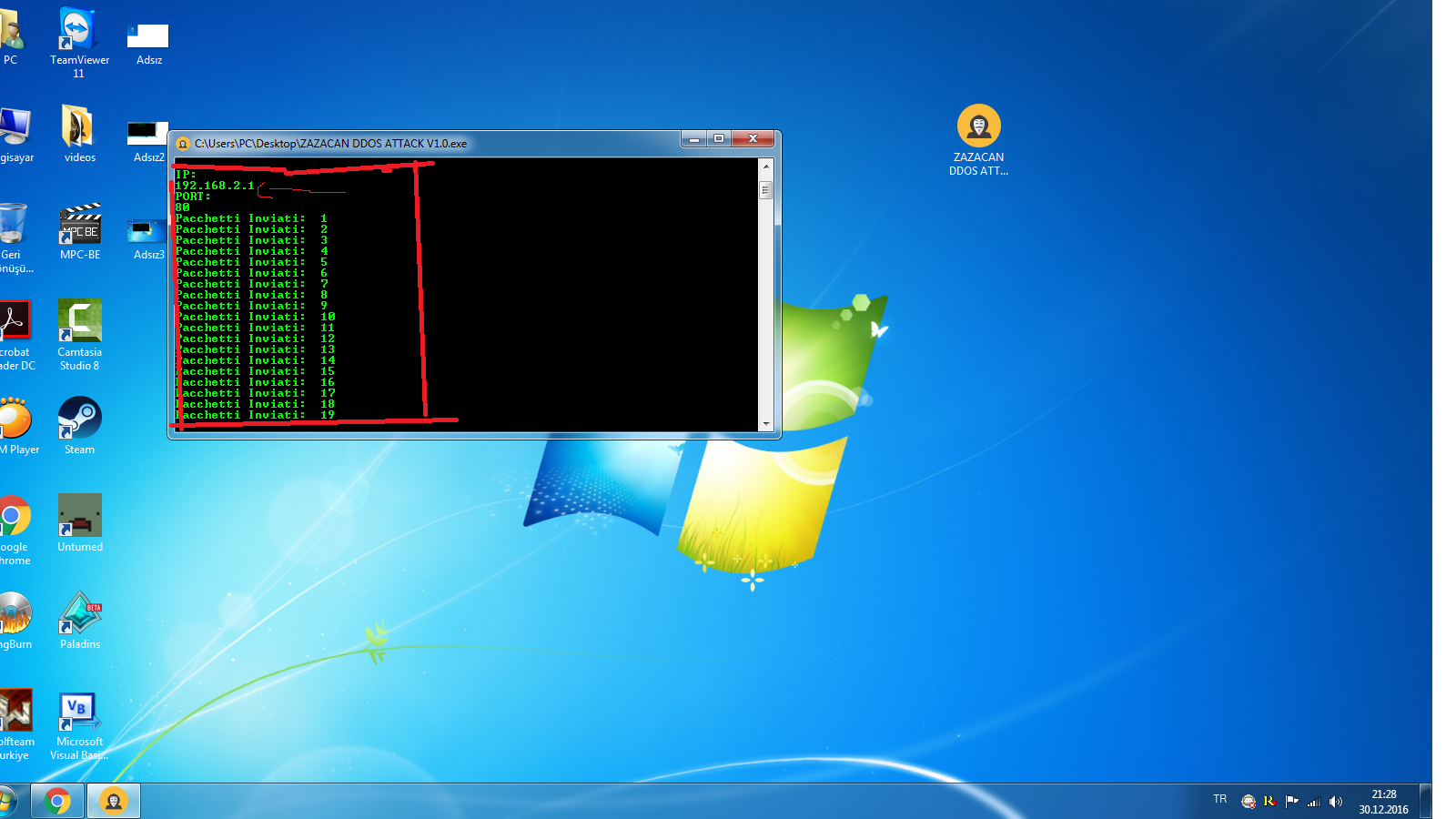Select the Steam desktop shortcut

click(79, 426)
